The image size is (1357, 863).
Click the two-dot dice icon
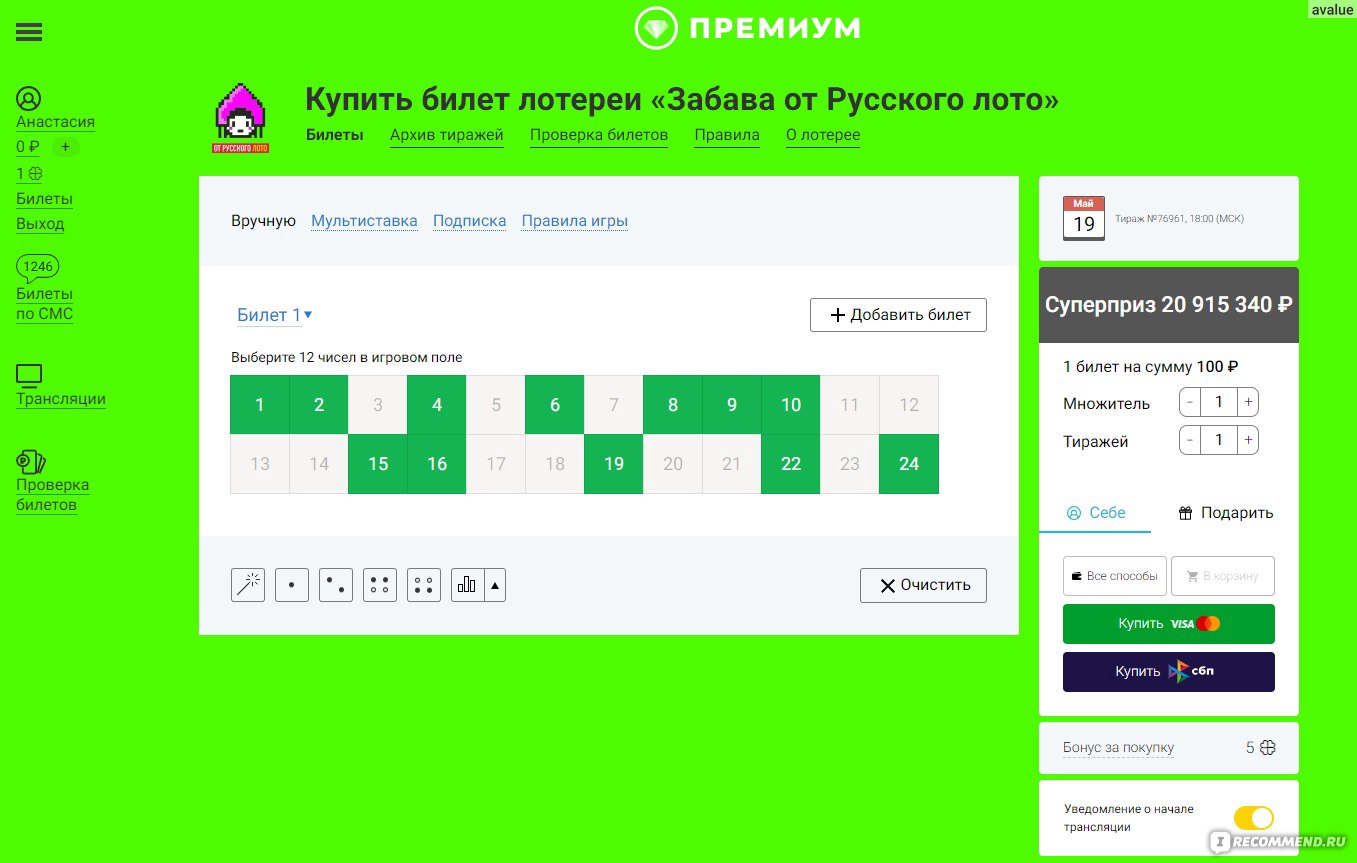336,585
